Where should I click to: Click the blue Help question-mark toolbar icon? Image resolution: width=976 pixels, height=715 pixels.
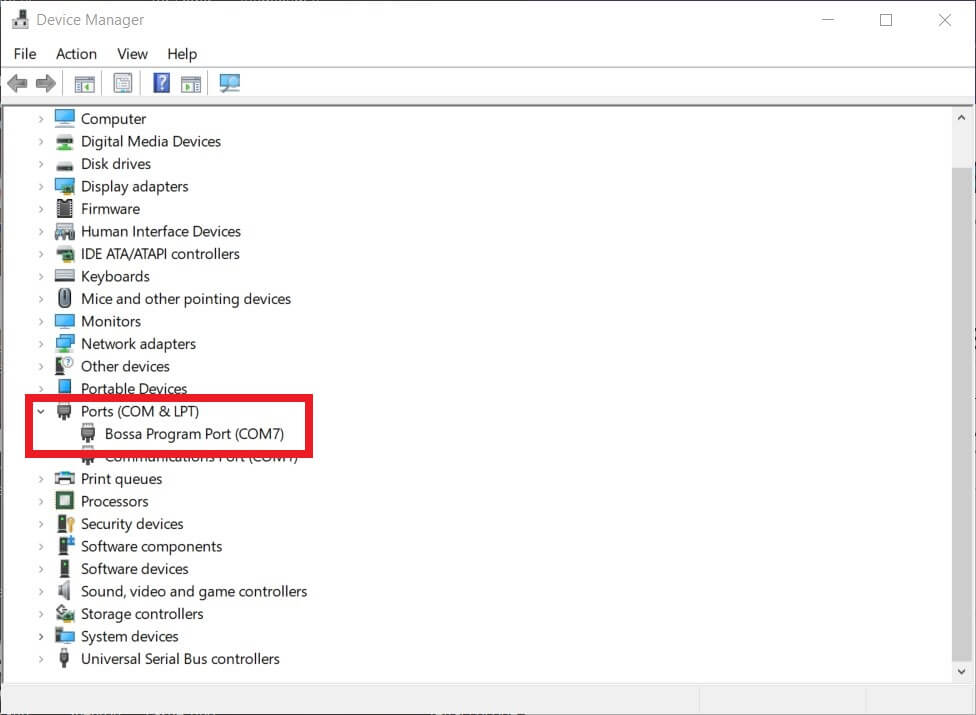click(161, 83)
